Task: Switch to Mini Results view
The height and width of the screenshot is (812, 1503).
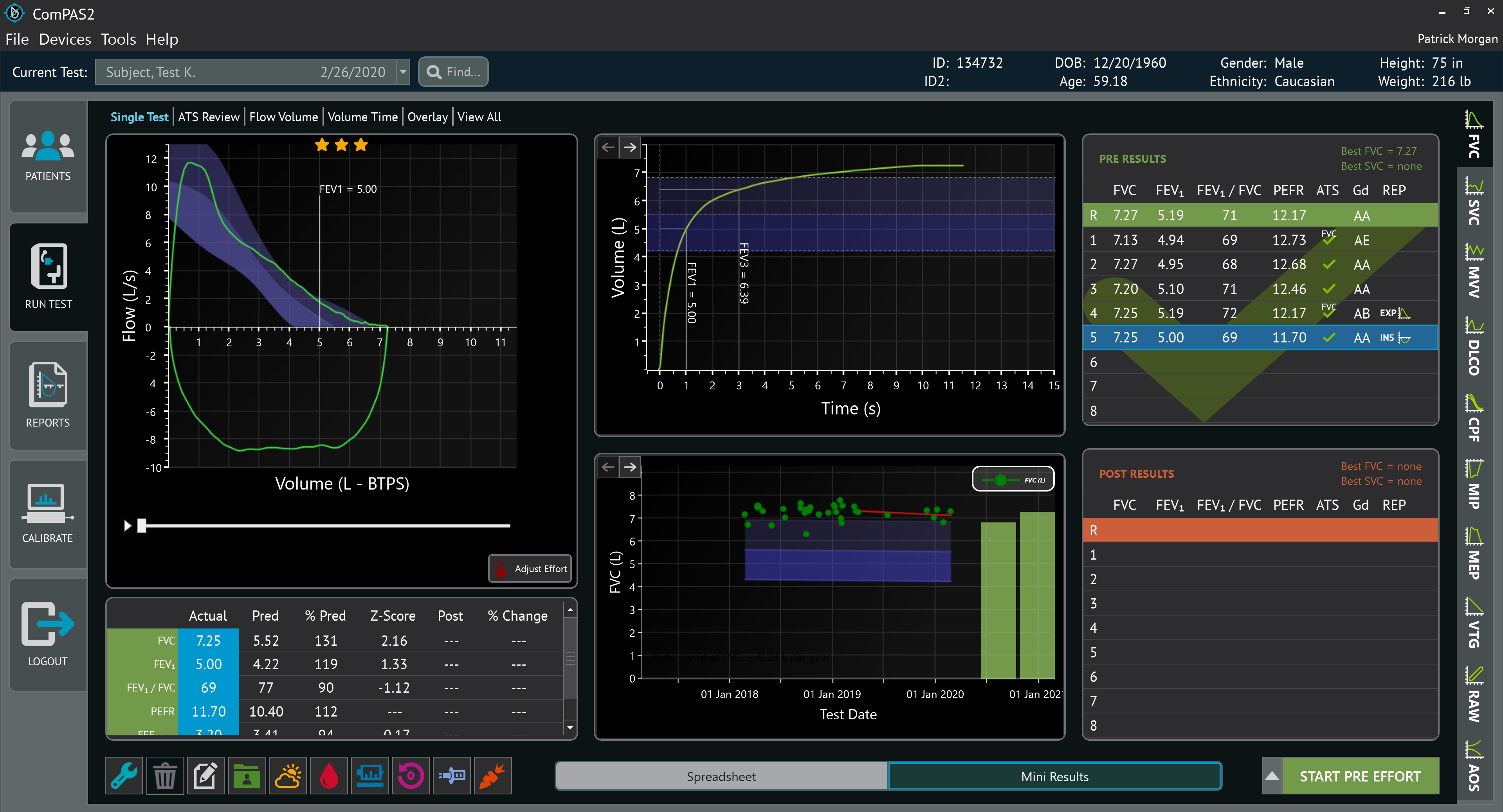Action: click(x=1055, y=776)
